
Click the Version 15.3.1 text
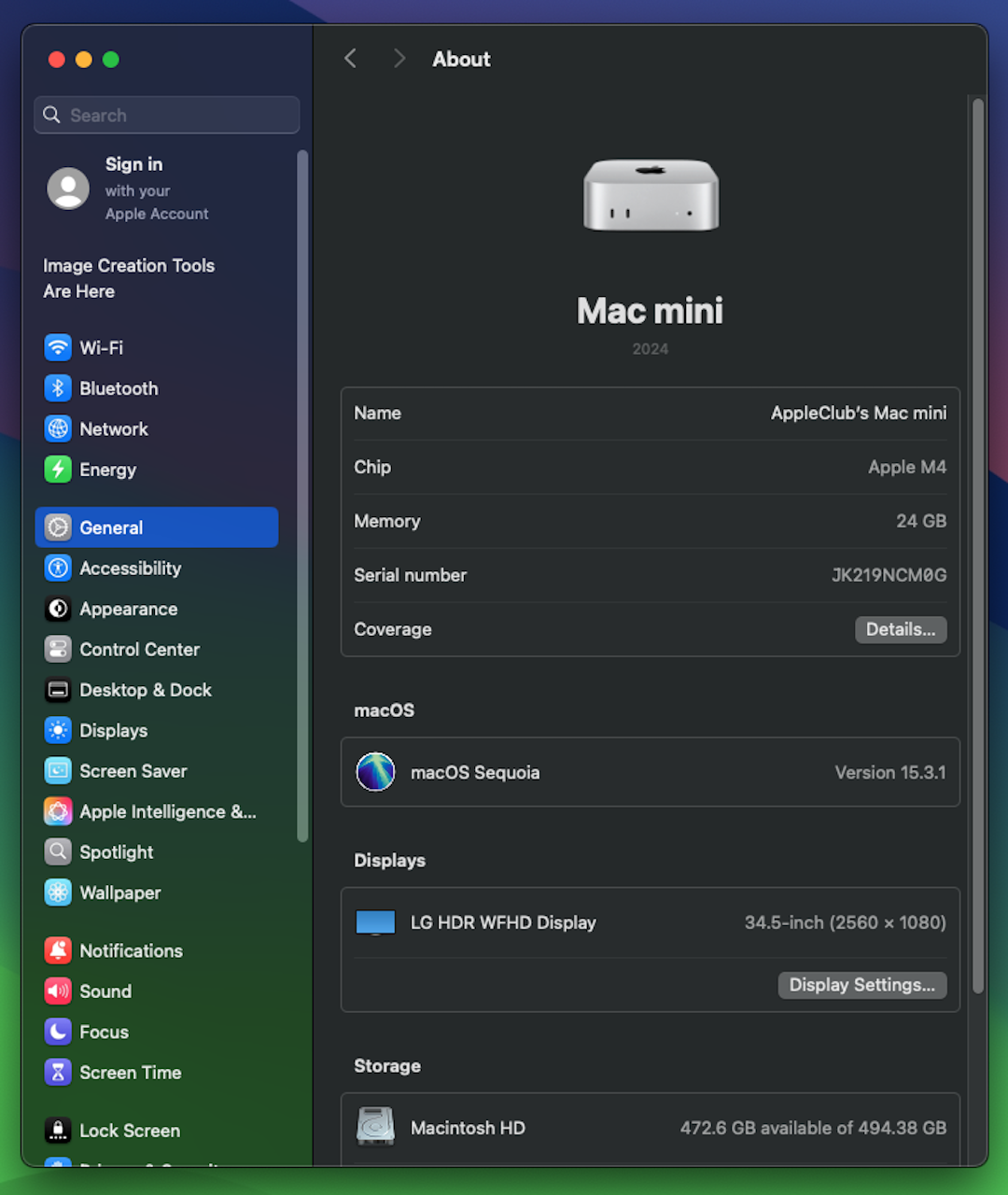click(x=890, y=772)
